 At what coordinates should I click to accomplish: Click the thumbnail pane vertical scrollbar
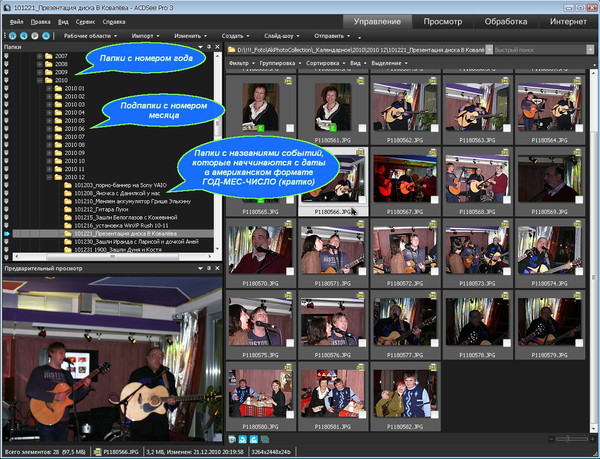pyautogui.click(x=593, y=252)
